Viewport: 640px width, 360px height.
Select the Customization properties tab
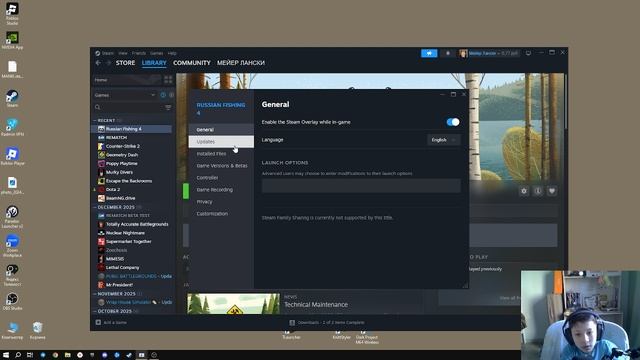click(221, 214)
